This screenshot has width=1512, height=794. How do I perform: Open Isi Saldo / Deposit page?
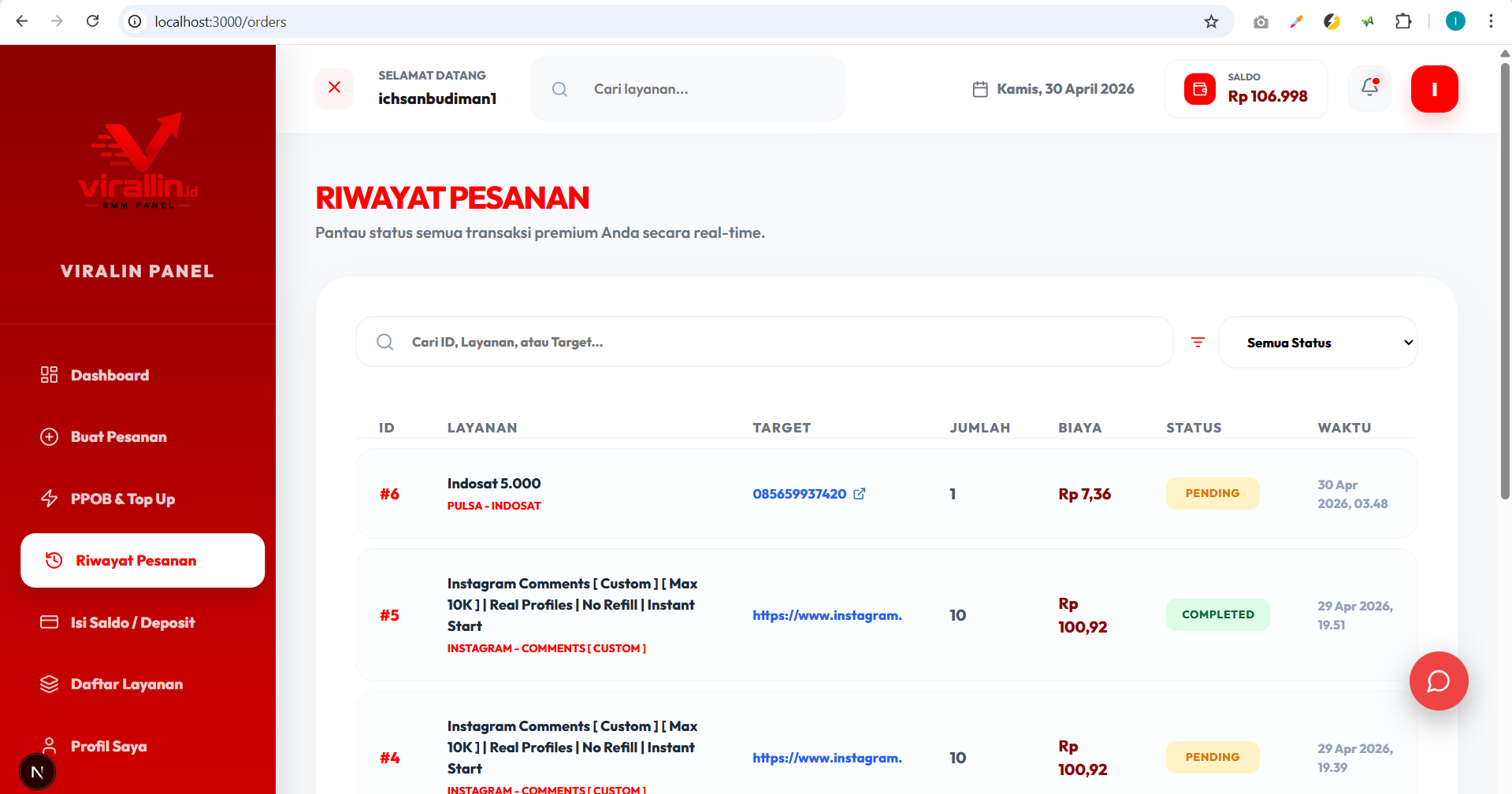(x=132, y=622)
